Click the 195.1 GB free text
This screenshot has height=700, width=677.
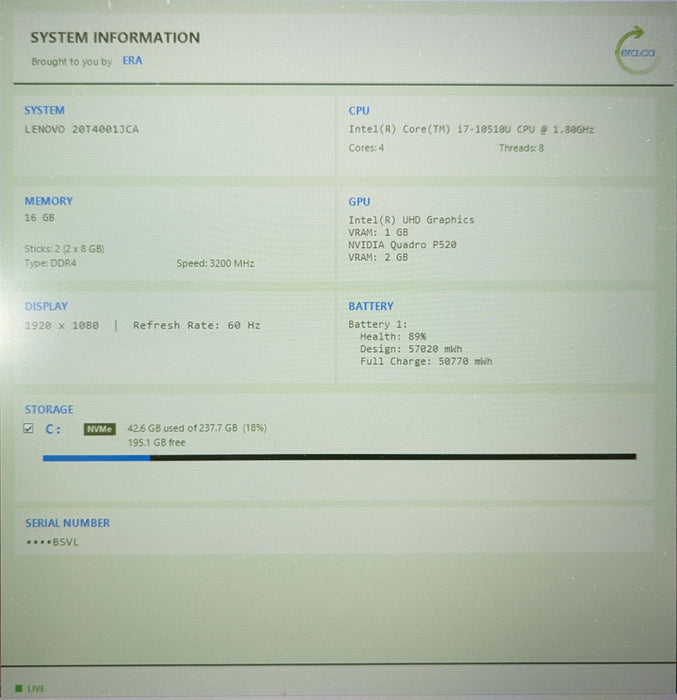[156, 443]
